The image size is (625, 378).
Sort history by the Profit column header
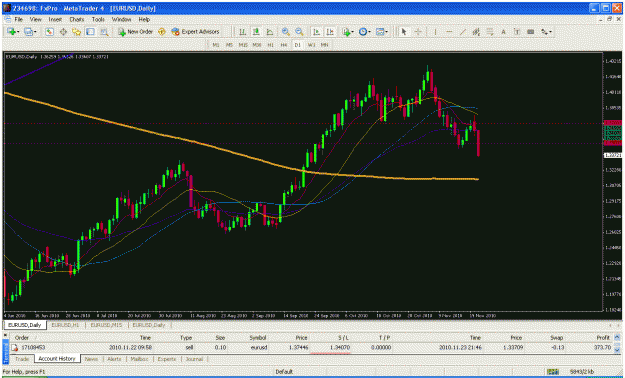[603, 338]
